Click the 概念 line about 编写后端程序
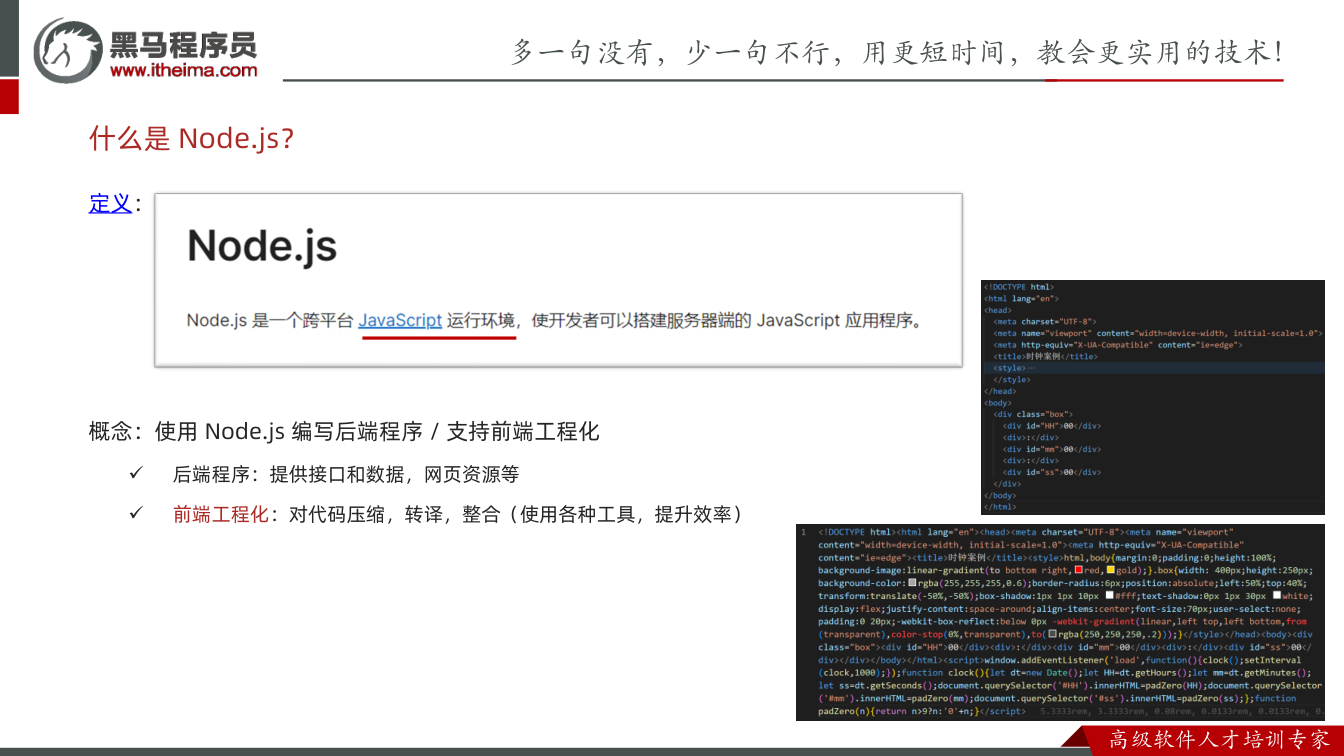The width and height of the screenshot is (1344, 756). (x=344, y=431)
